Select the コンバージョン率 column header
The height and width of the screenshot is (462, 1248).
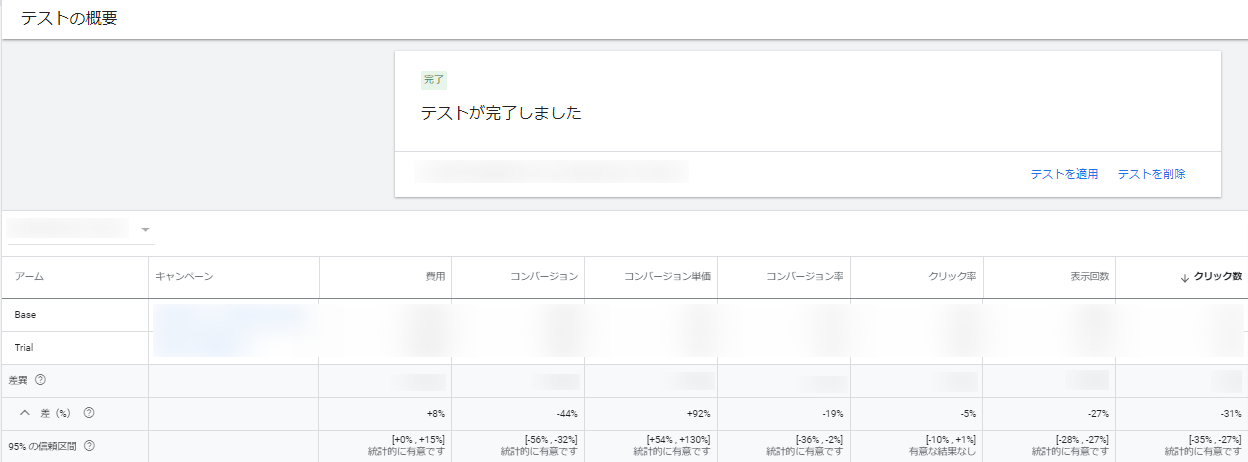coord(804,277)
